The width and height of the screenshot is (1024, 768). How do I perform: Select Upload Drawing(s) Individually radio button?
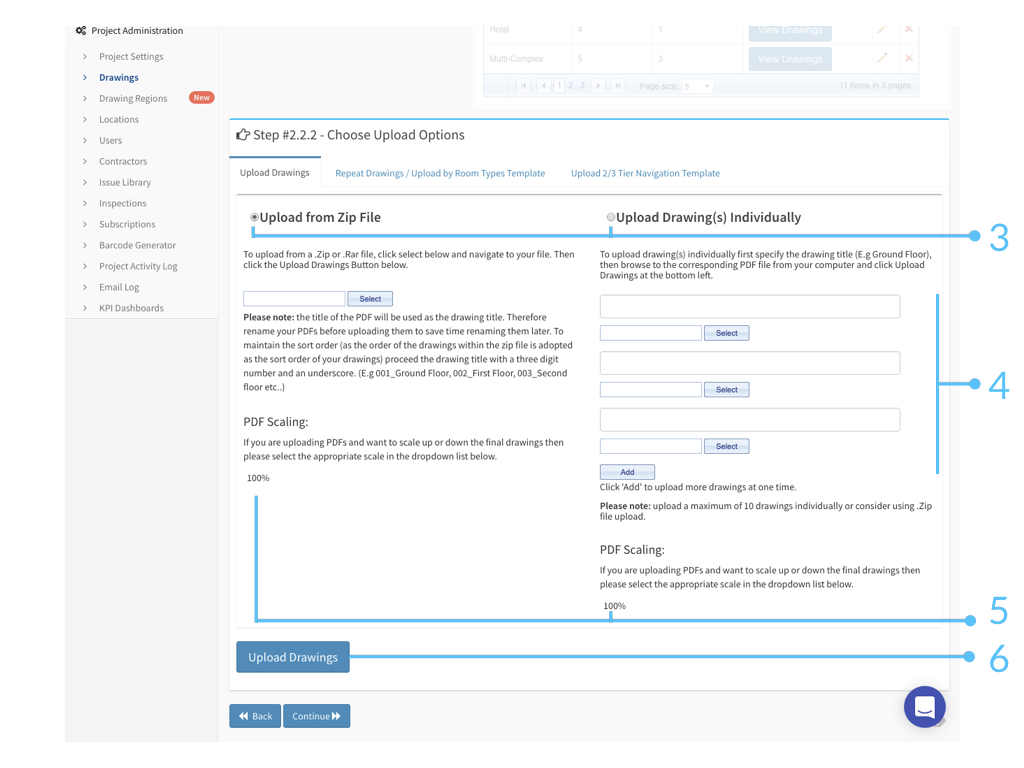click(x=611, y=217)
